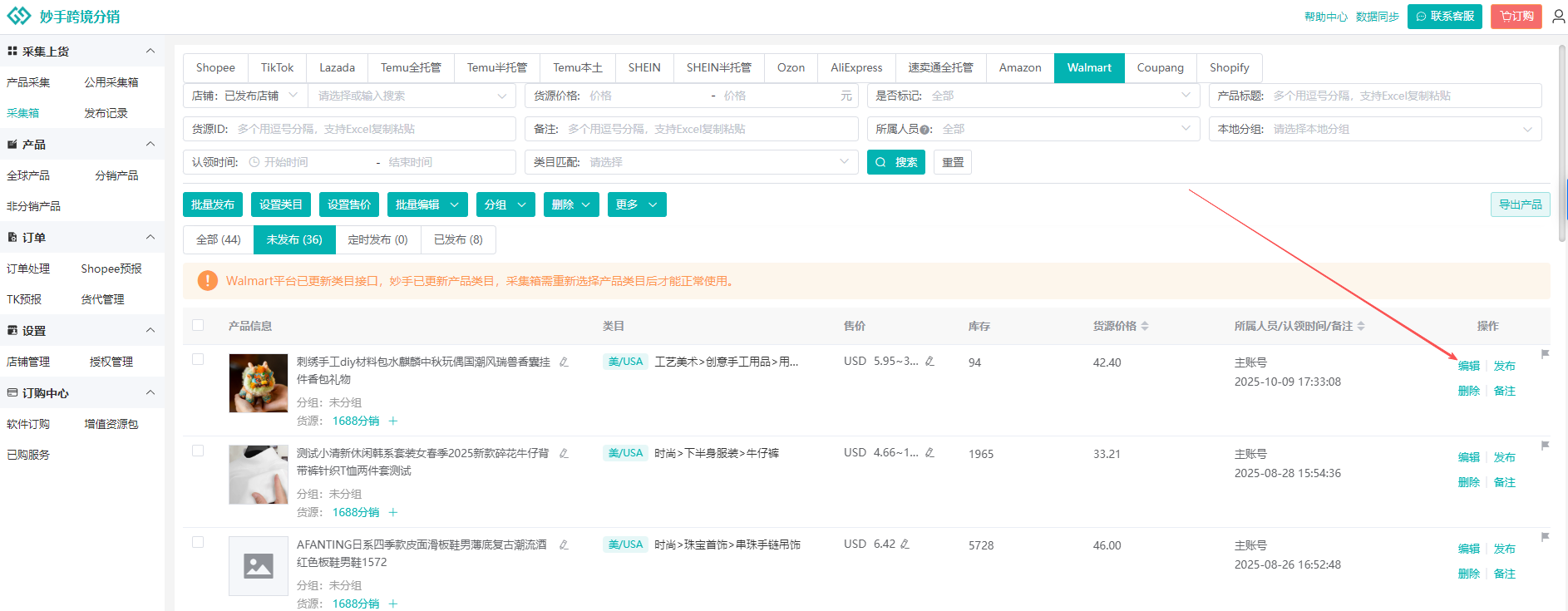The image size is (1568, 611).
Task: Click edit pencil next to USD 6.42 price
Action: 905,544
